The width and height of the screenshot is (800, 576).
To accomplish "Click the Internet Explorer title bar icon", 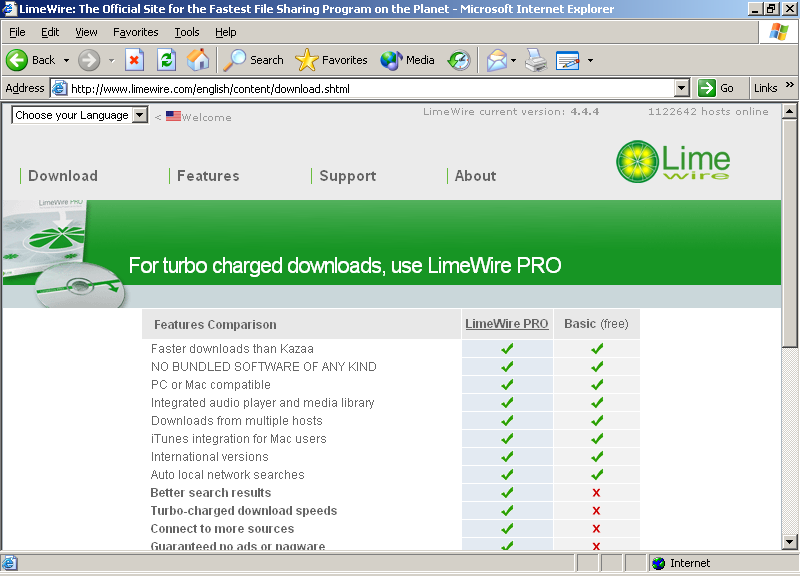I will tap(9, 9).
